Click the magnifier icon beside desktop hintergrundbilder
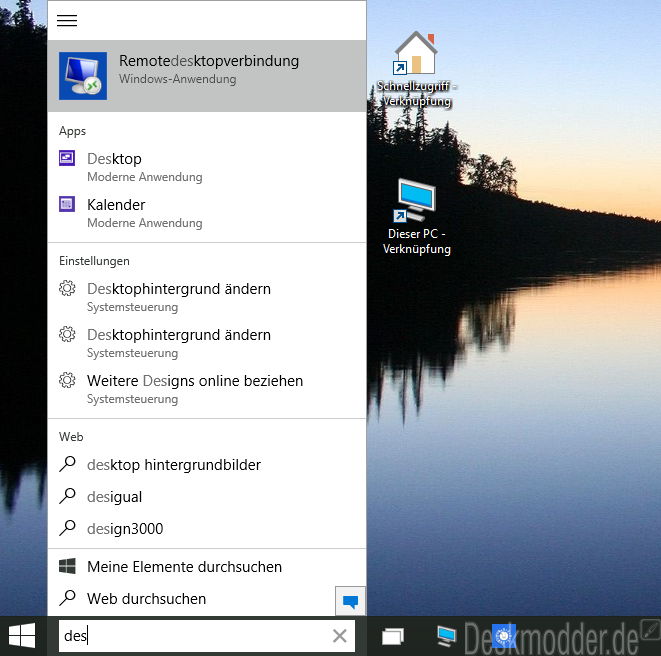Viewport: 661px width, 656px height. [67, 464]
